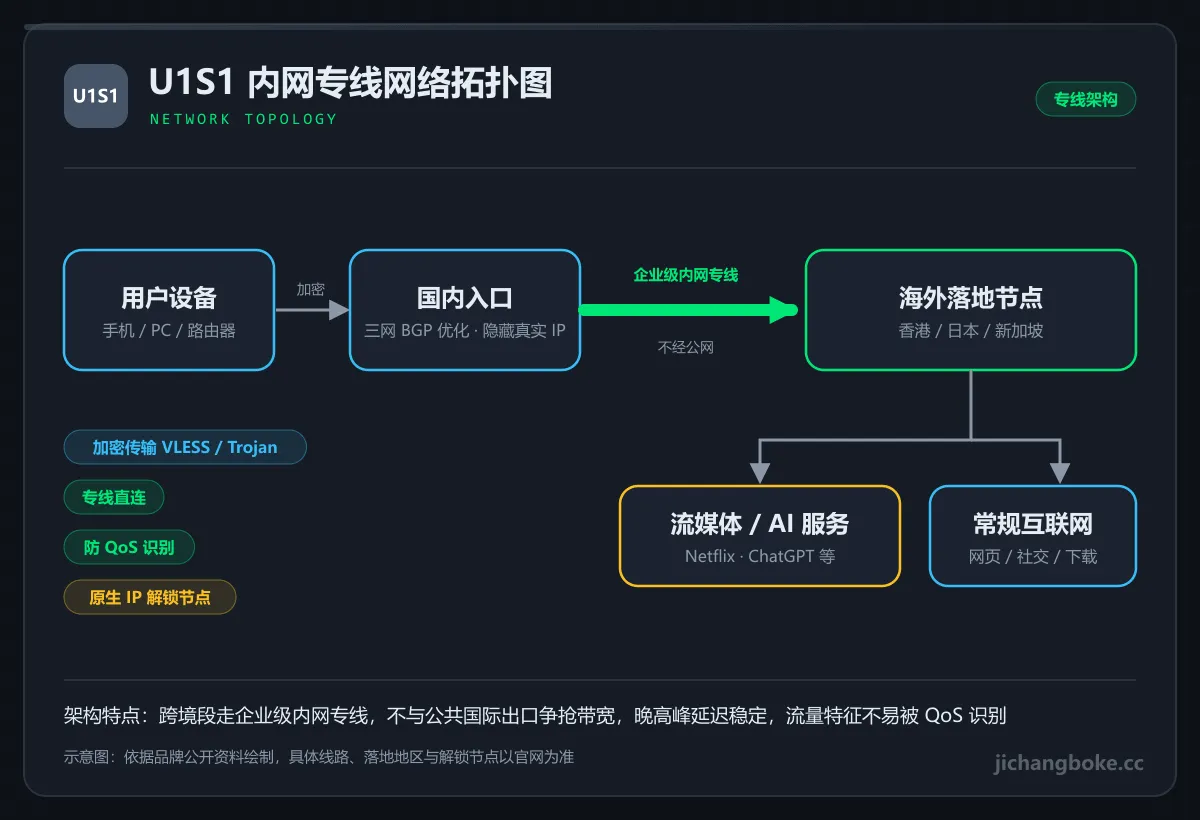Select the 国内入口 node box
The height and width of the screenshot is (820, 1200).
click(x=465, y=310)
